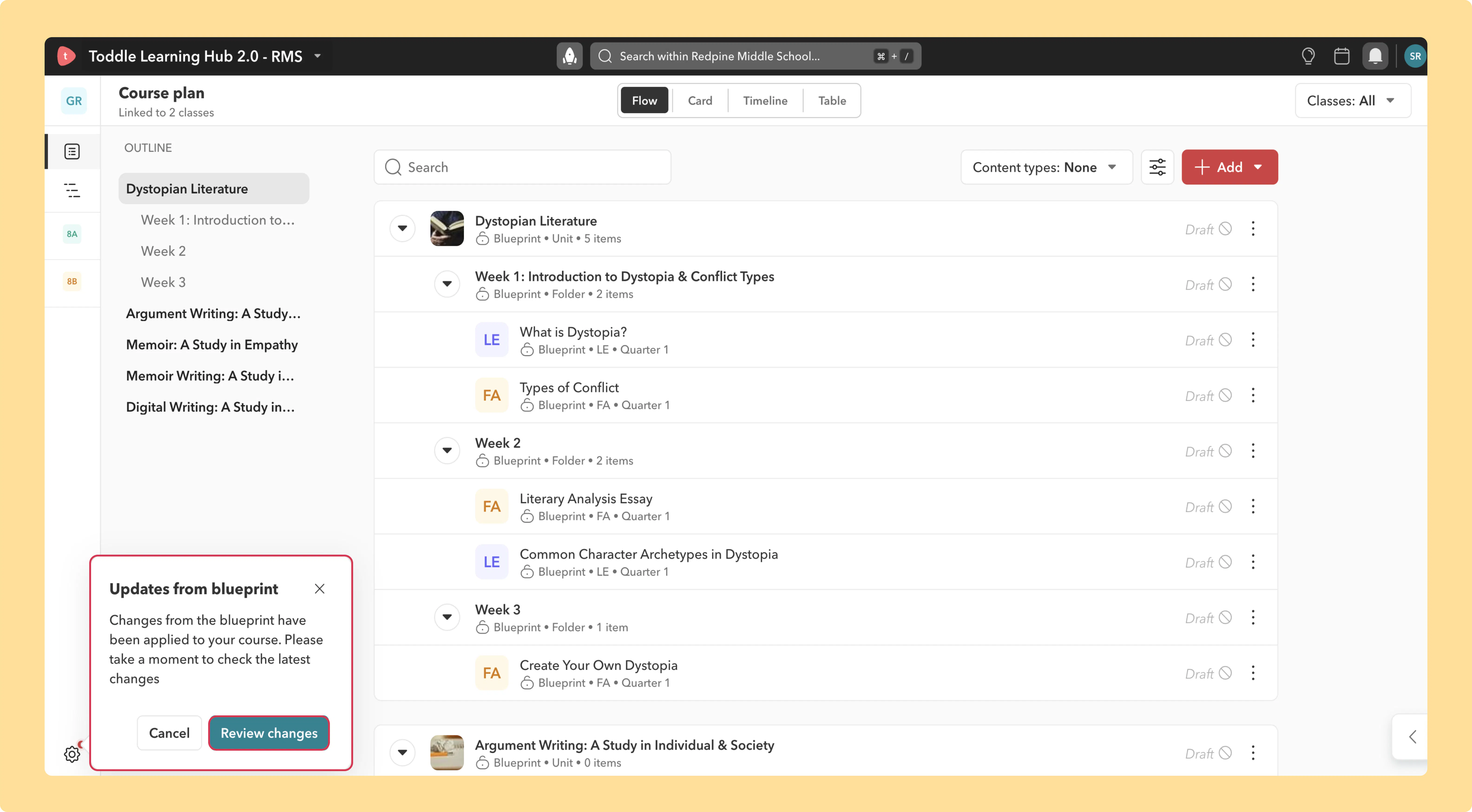Screen dimensions: 1472x812
Task: Switch to class 8A
Action: click(72, 234)
